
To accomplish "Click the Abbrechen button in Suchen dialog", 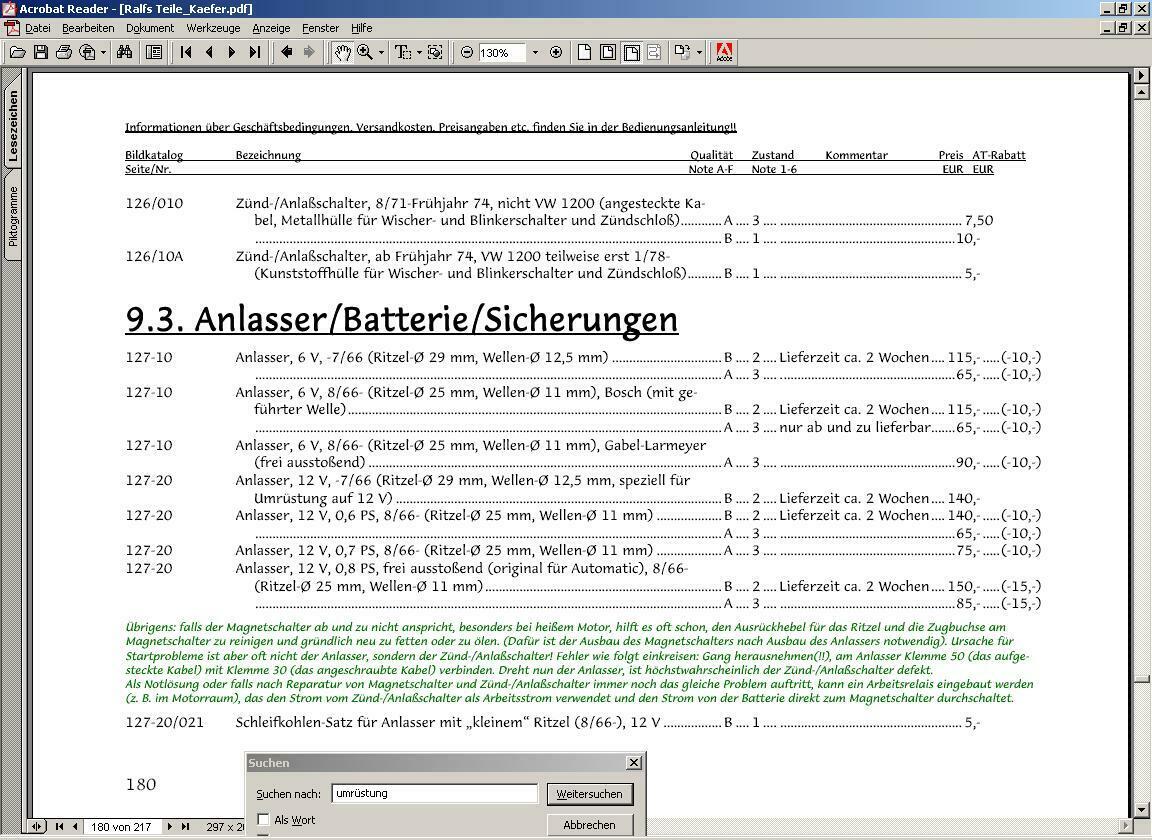I will click(x=589, y=825).
